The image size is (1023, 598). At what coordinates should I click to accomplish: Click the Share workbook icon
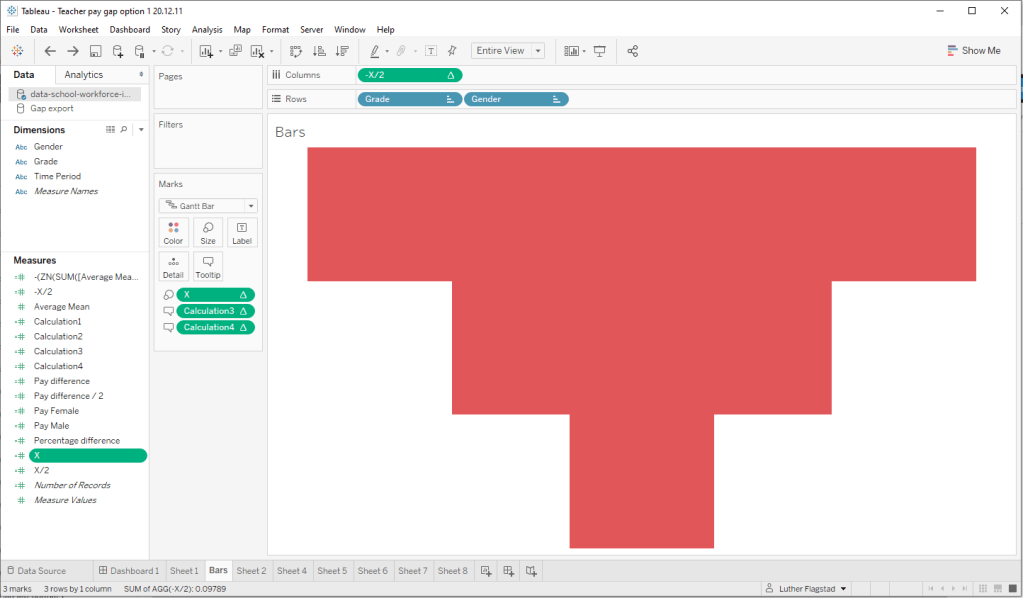(x=632, y=51)
